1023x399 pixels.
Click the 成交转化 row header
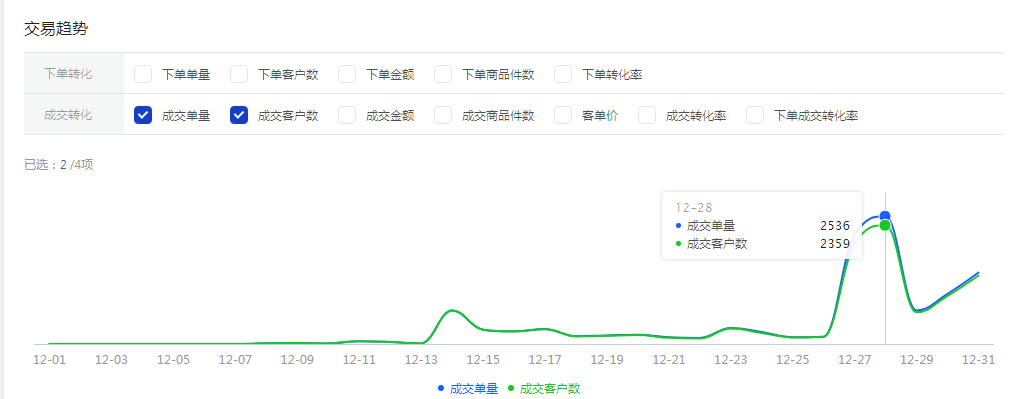click(x=68, y=115)
